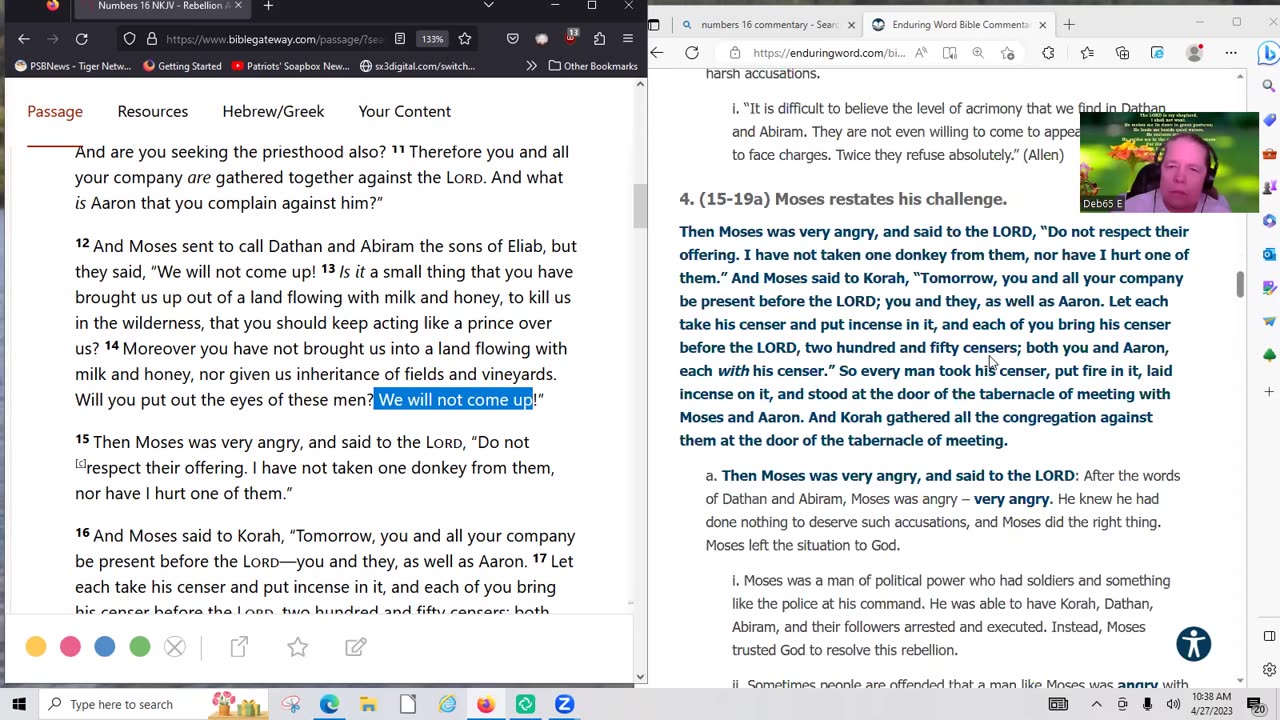This screenshot has height=720, width=1280.
Task: Click the Save to Pocket icon
Action: pos(513,39)
